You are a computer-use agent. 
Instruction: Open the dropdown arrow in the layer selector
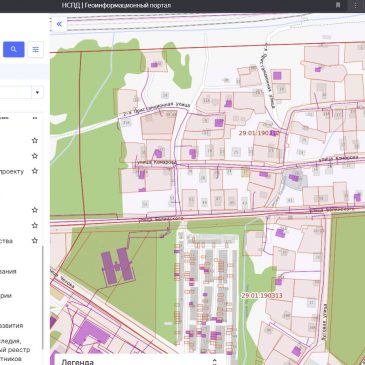pos(37,92)
